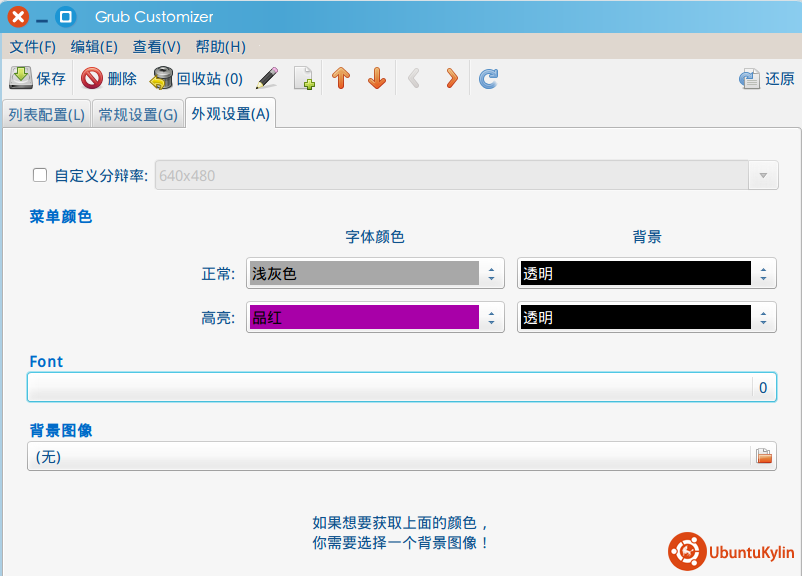The height and width of the screenshot is (576, 802).
Task: Expand the 640x480 resolution dropdown arrow
Action: click(764, 175)
